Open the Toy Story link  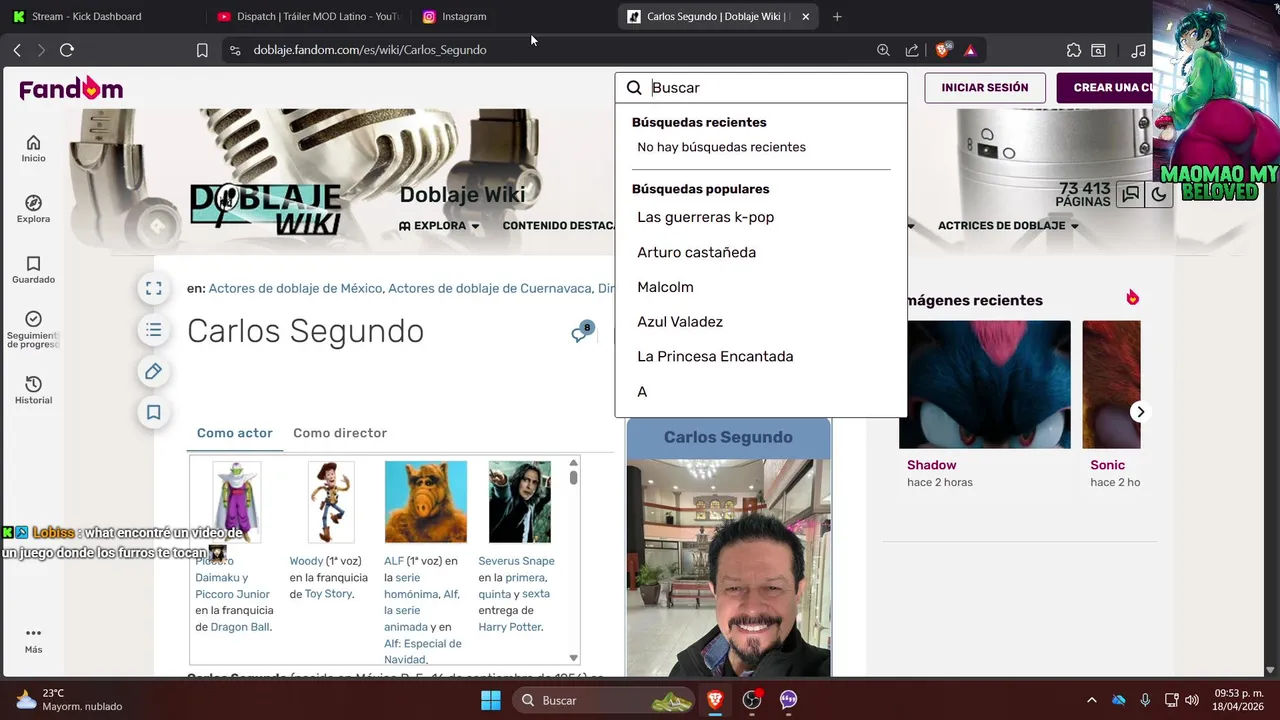coord(328,594)
